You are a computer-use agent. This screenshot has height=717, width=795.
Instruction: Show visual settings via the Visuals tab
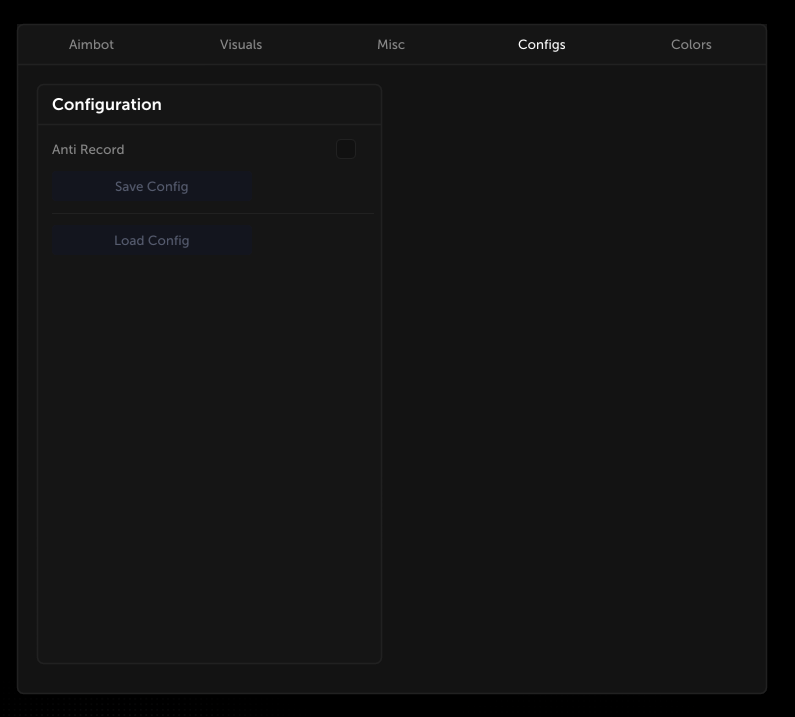click(x=241, y=45)
